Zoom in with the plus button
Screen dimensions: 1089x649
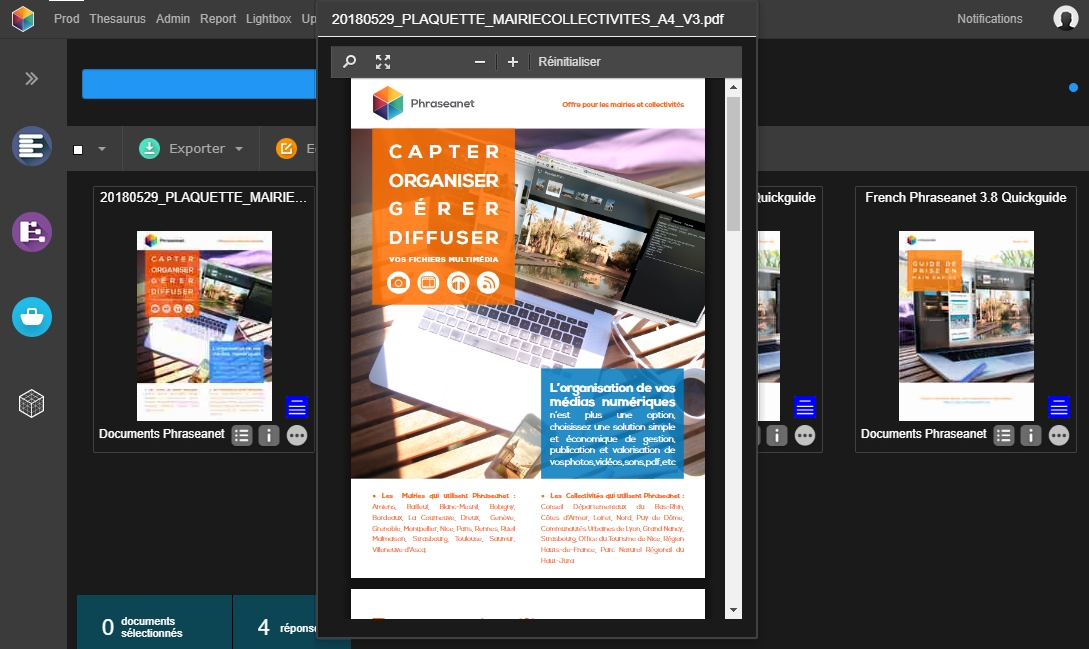pyautogui.click(x=513, y=62)
